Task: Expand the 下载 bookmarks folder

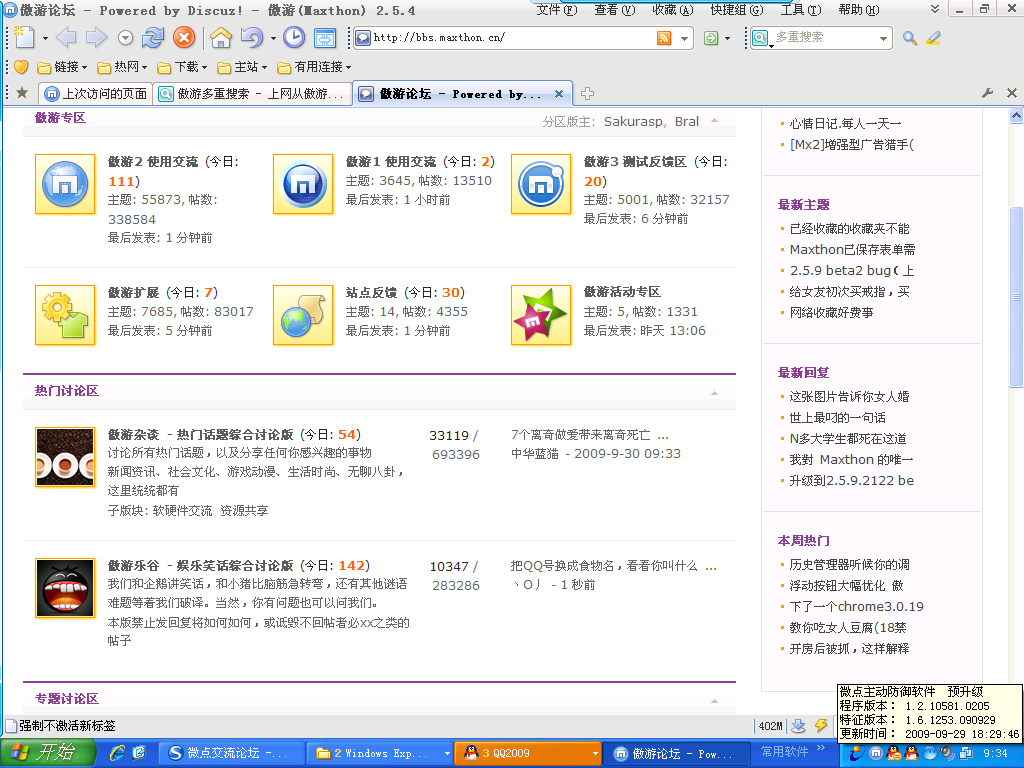Action: 182,67
